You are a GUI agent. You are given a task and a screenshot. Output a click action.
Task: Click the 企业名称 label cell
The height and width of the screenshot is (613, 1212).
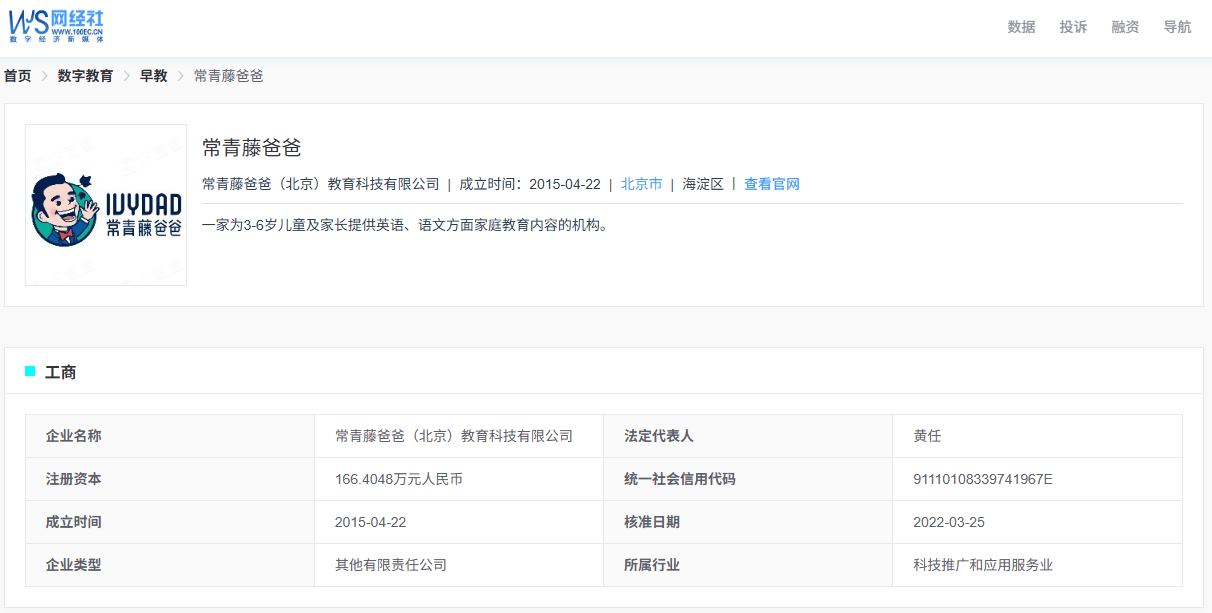click(x=170, y=436)
